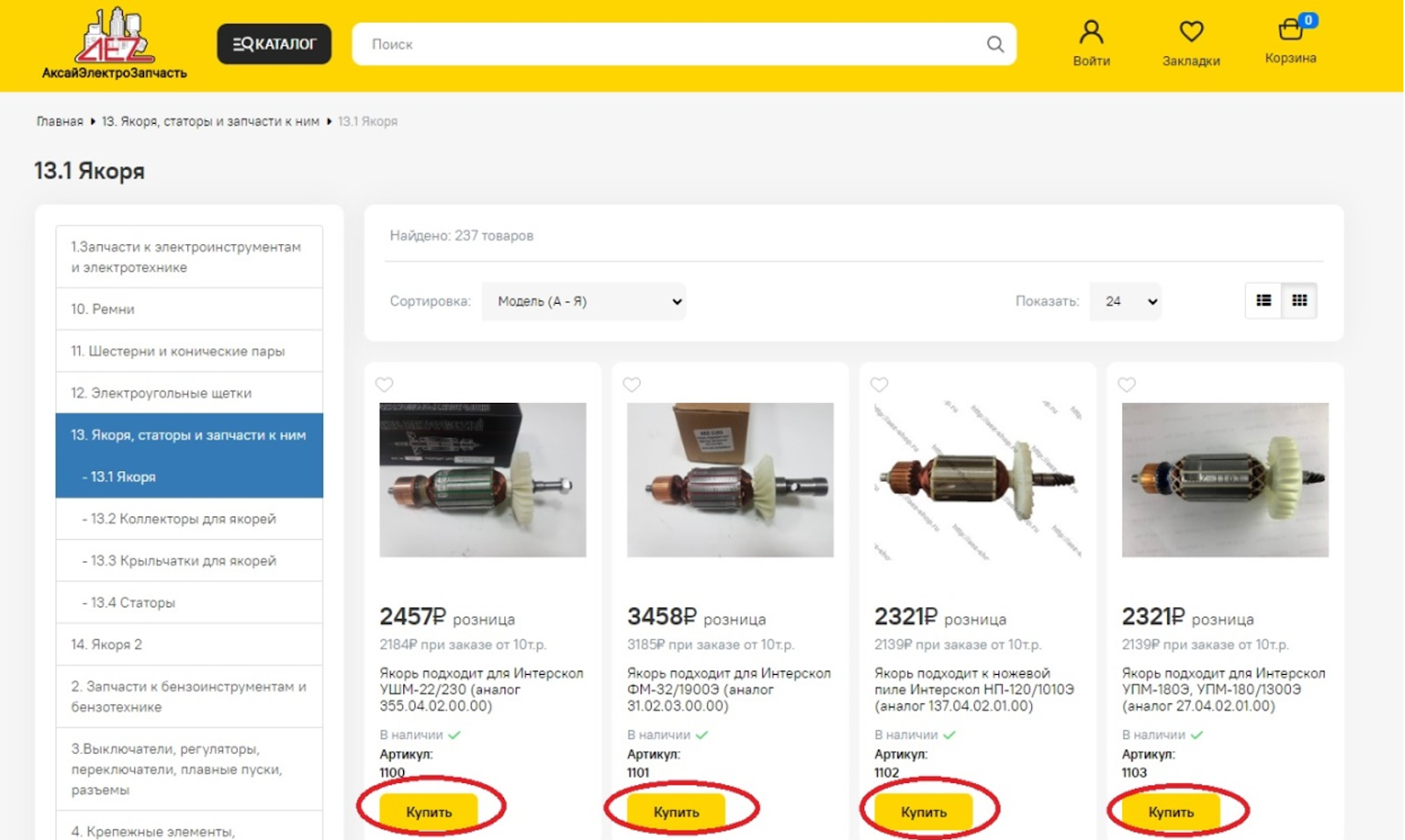Image resolution: width=1405 pixels, height=840 pixels.
Task: Open category 12. Электроугольные щетки
Action: 190,393
